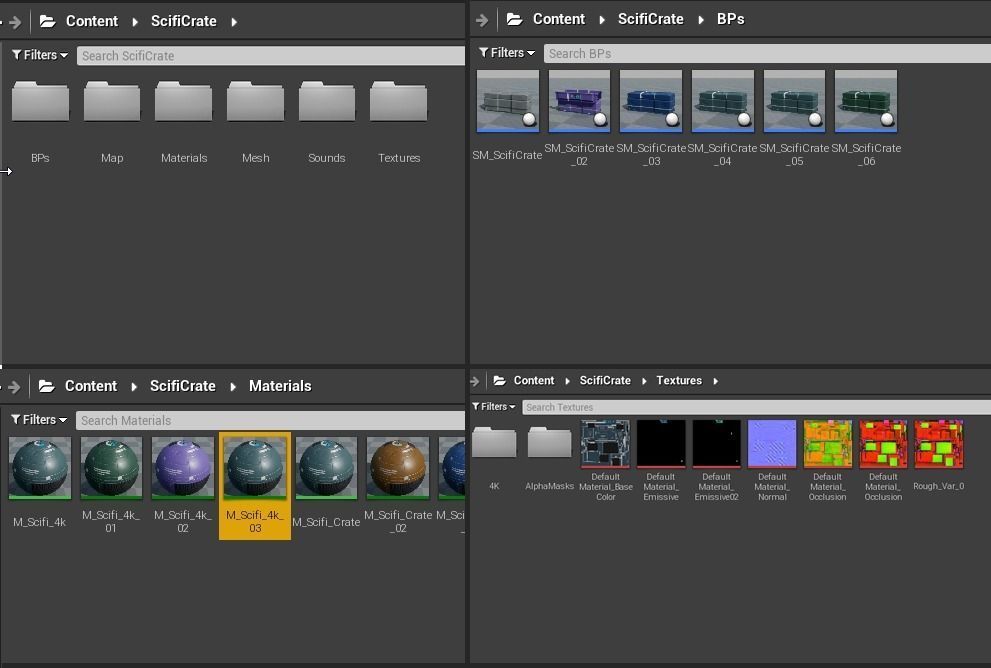Viewport: 991px width, 668px height.
Task: Click Content breadcrumb in Textures panel
Action: tap(533, 380)
